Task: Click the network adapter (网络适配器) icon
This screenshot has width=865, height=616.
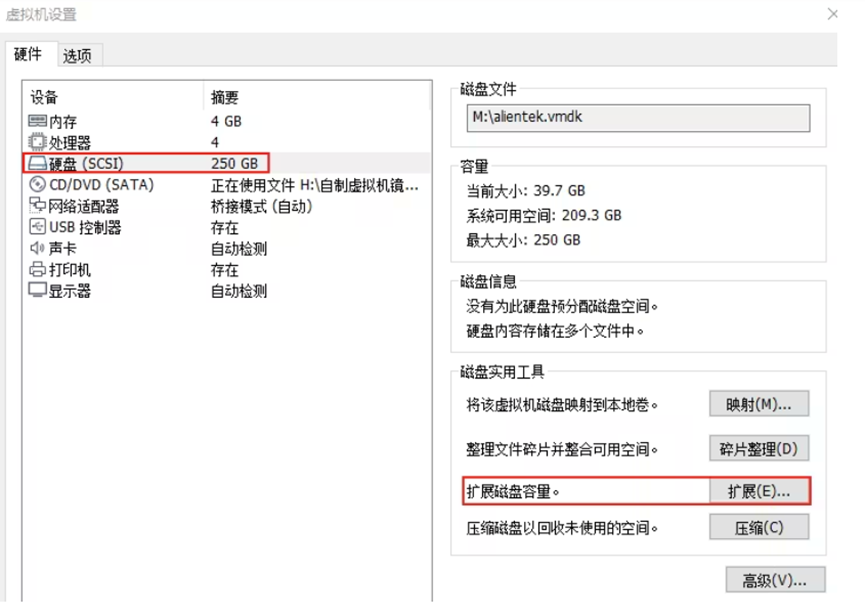Action: click(x=38, y=205)
